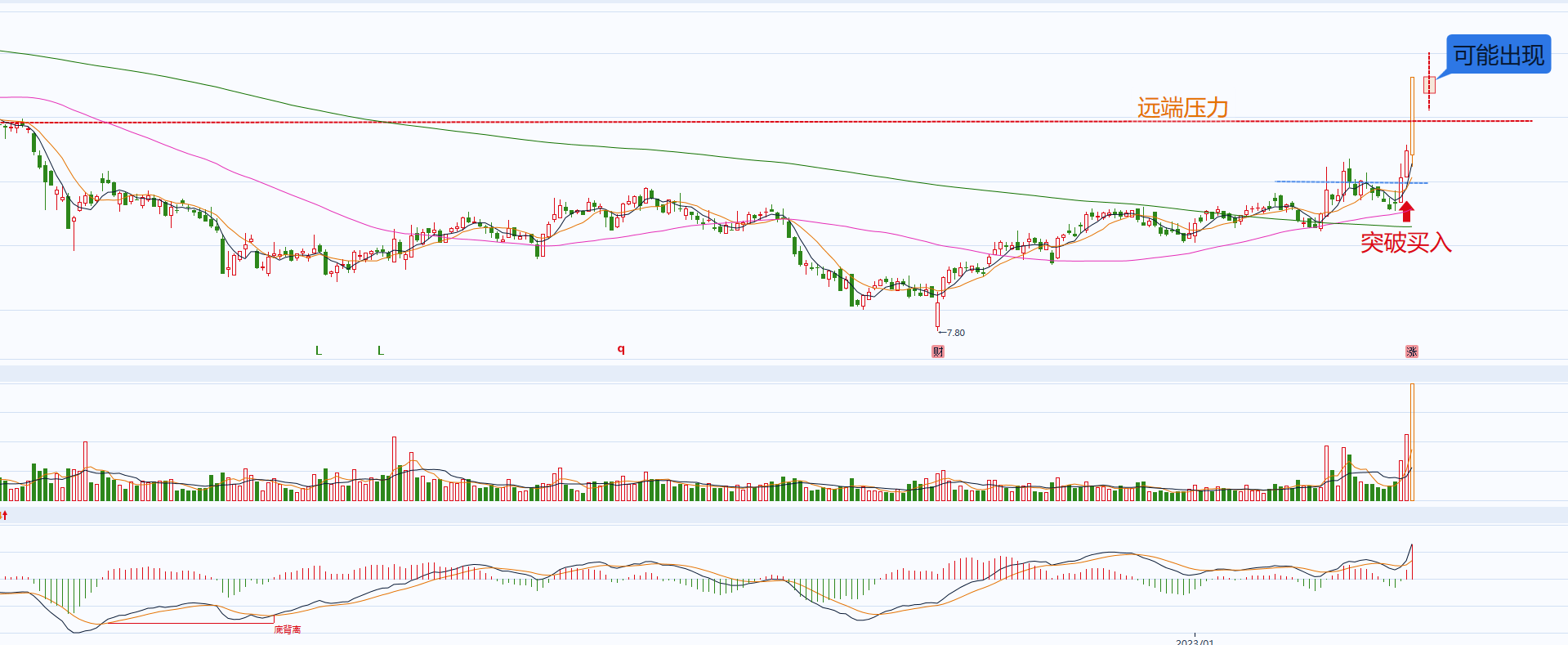Select the 7.80 lowest price label

[x=955, y=333]
